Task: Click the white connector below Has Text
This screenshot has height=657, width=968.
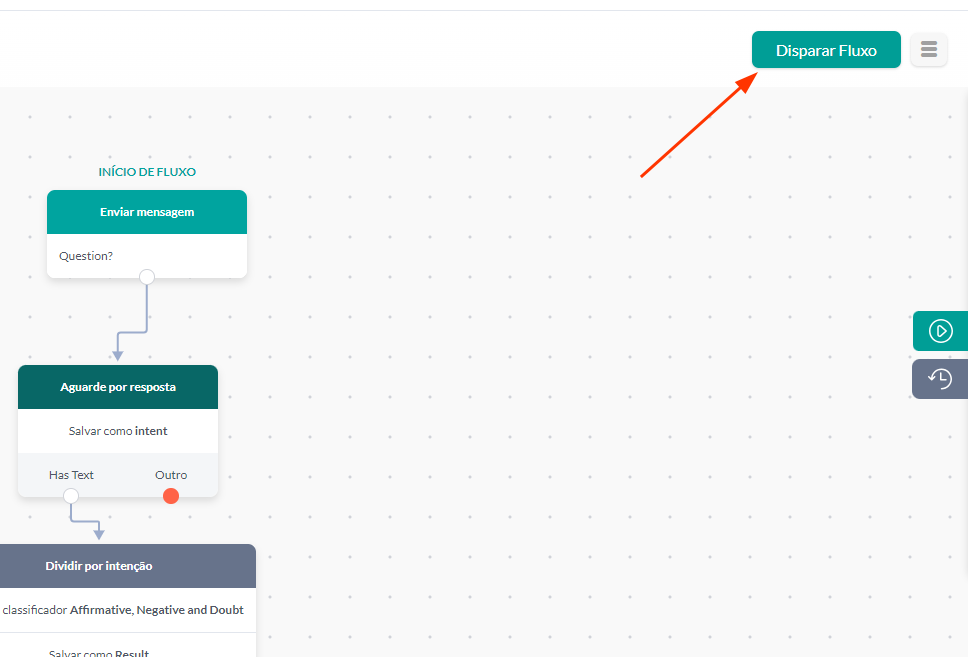Action: [71, 496]
